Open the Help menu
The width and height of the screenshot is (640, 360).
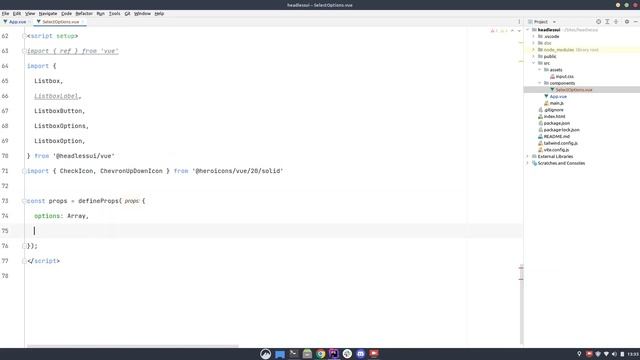pos(159,13)
